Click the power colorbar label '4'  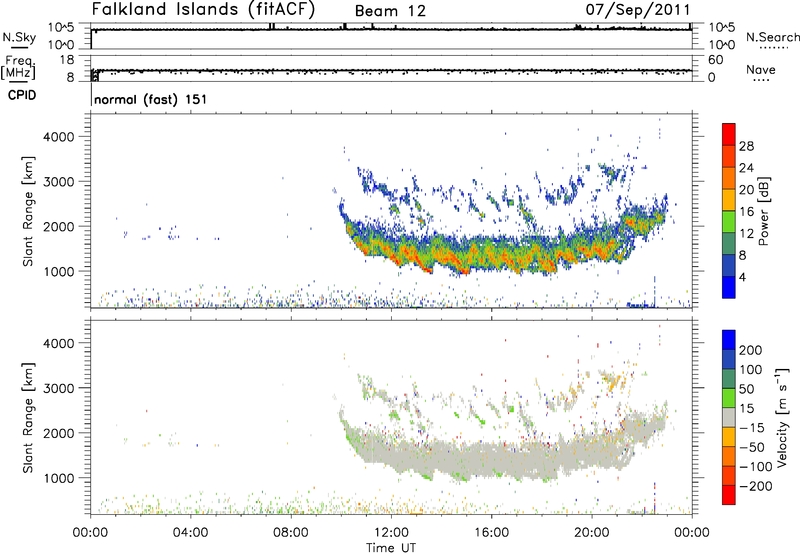[742, 277]
